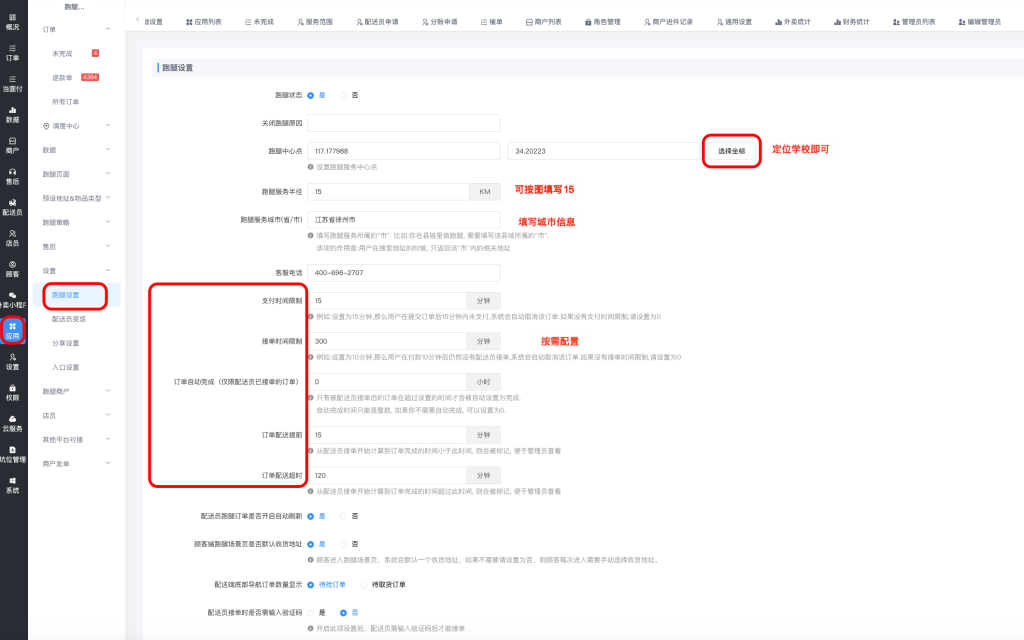Screen dimensions: 1024x640
Task: Open 权限 lock icon in dark sidebar
Action: (12, 392)
